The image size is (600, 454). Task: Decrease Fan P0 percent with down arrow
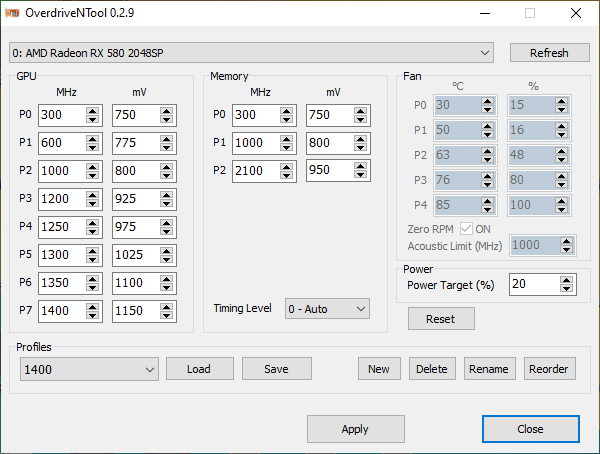pos(562,109)
